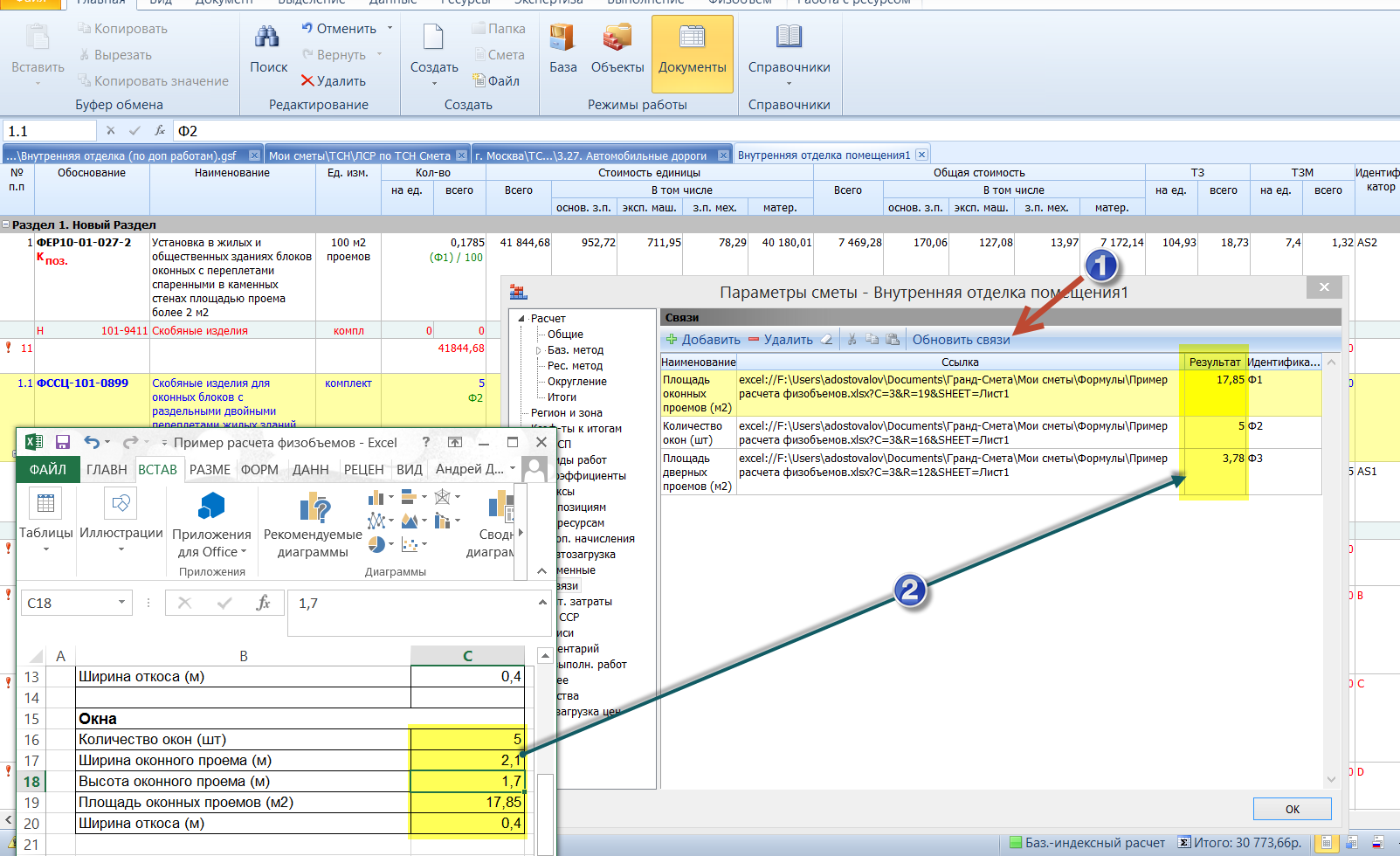Click Отменить undo in the ribbon
1400x856 pixels.
(x=340, y=29)
